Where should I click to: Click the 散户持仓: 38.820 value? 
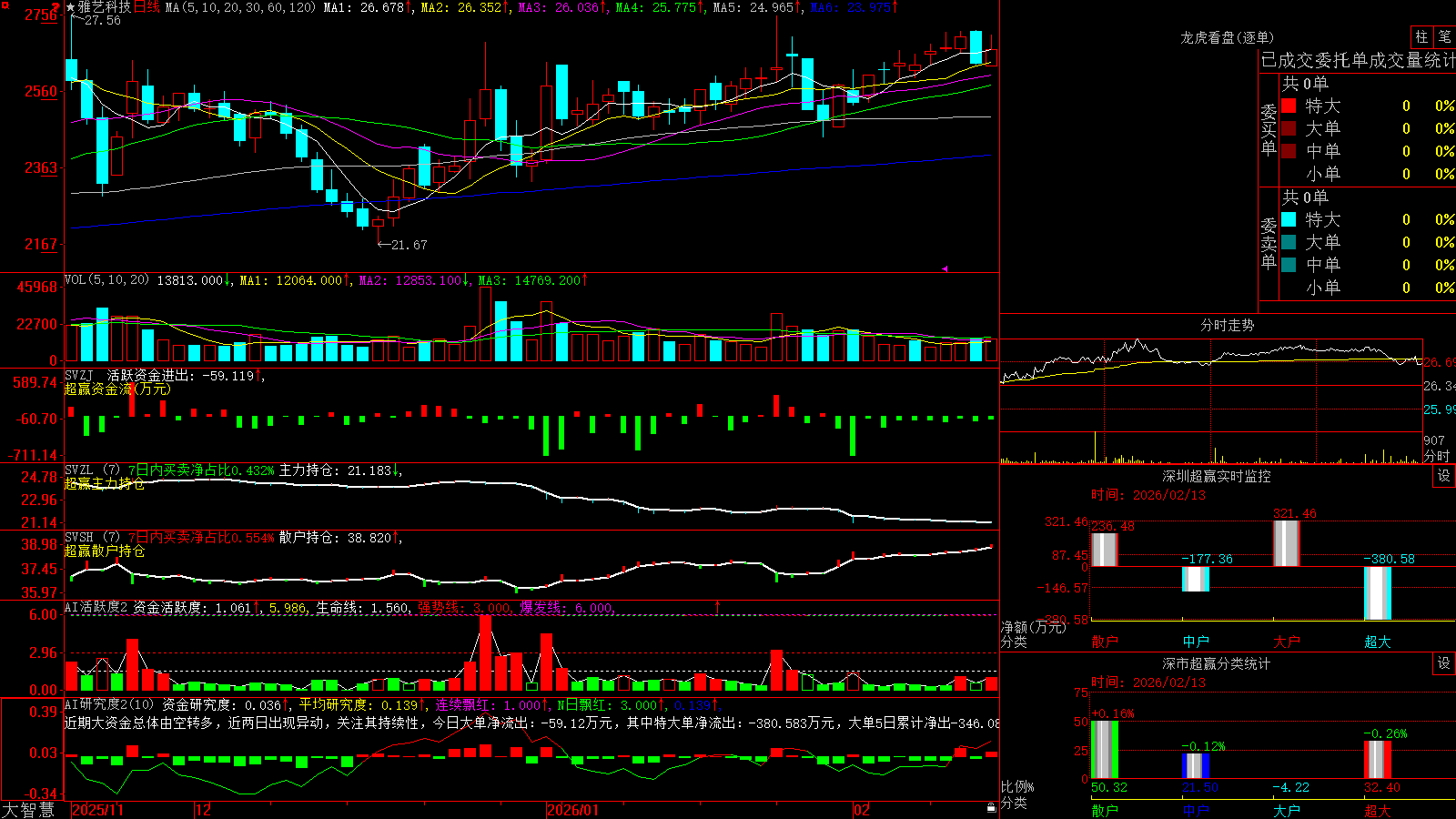pos(339,538)
